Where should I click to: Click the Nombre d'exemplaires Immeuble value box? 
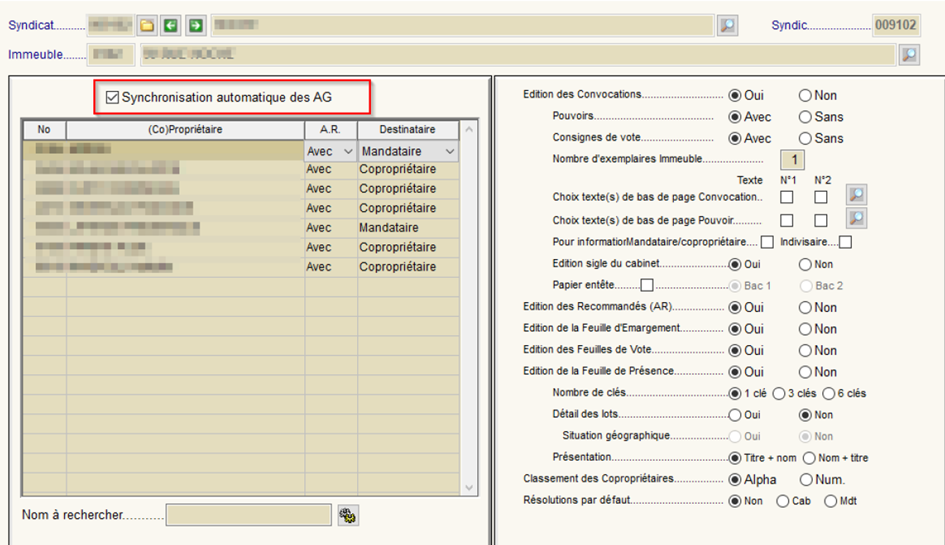(x=792, y=160)
